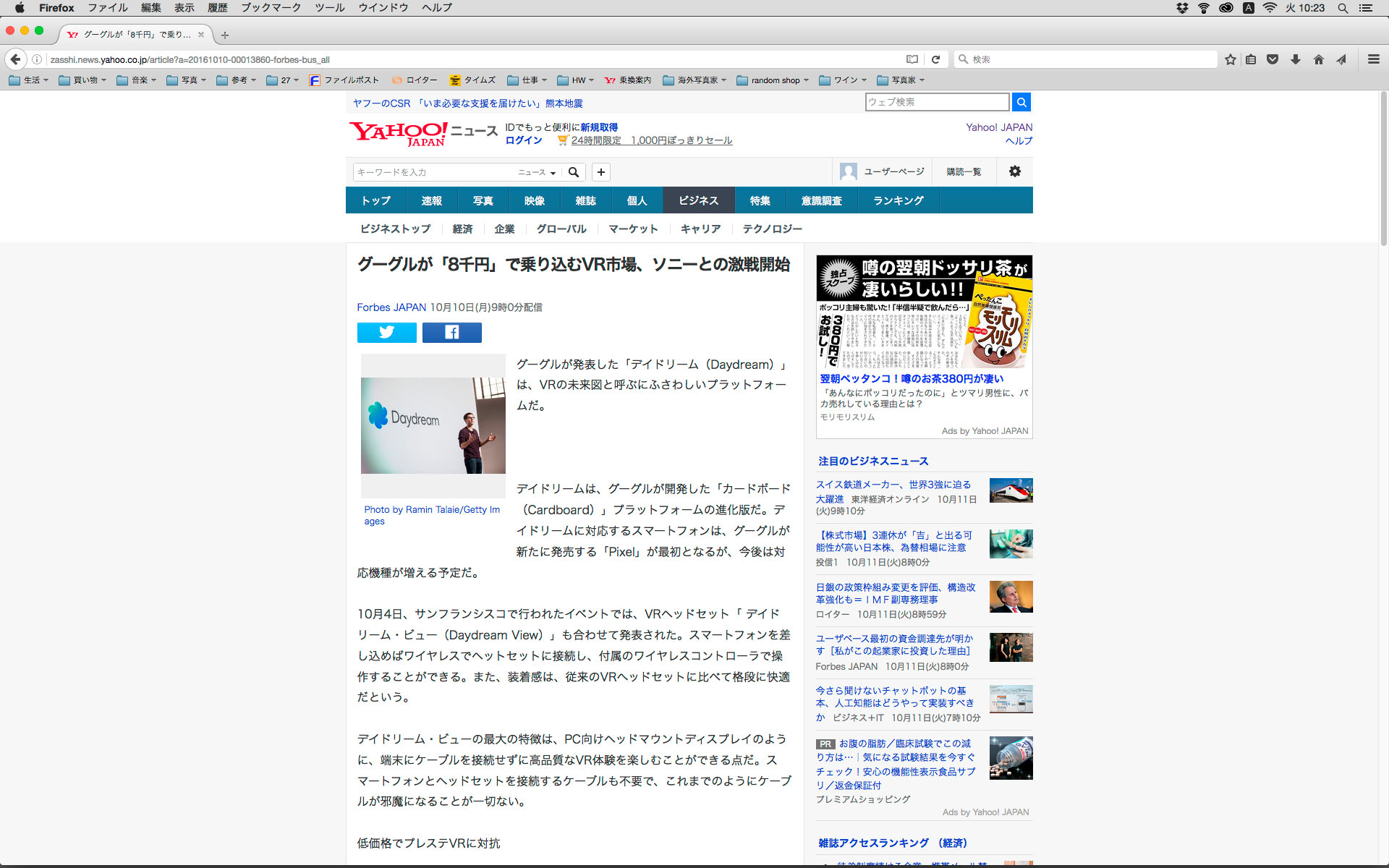Expand the random shop bookmarks folder
The image size is (1389, 868).
coord(773,80)
